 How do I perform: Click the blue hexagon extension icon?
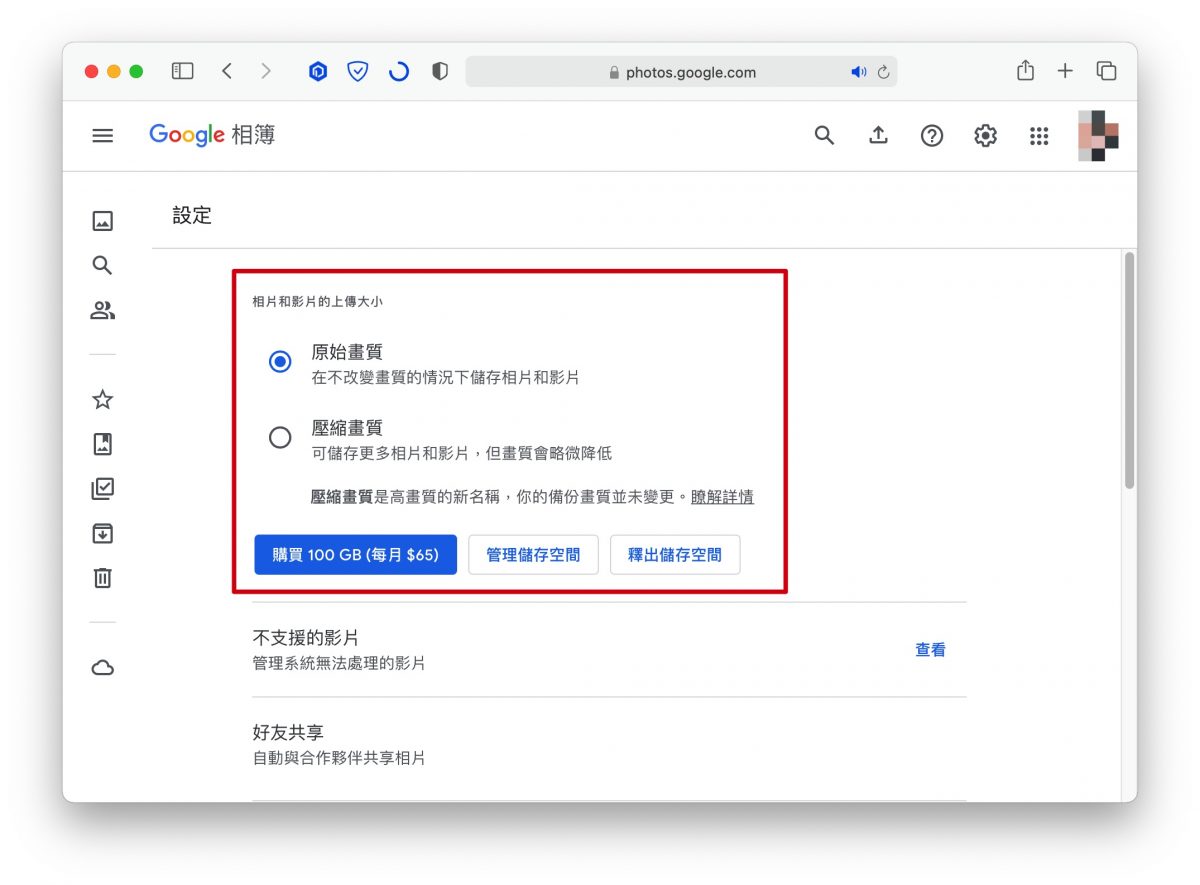(318, 72)
